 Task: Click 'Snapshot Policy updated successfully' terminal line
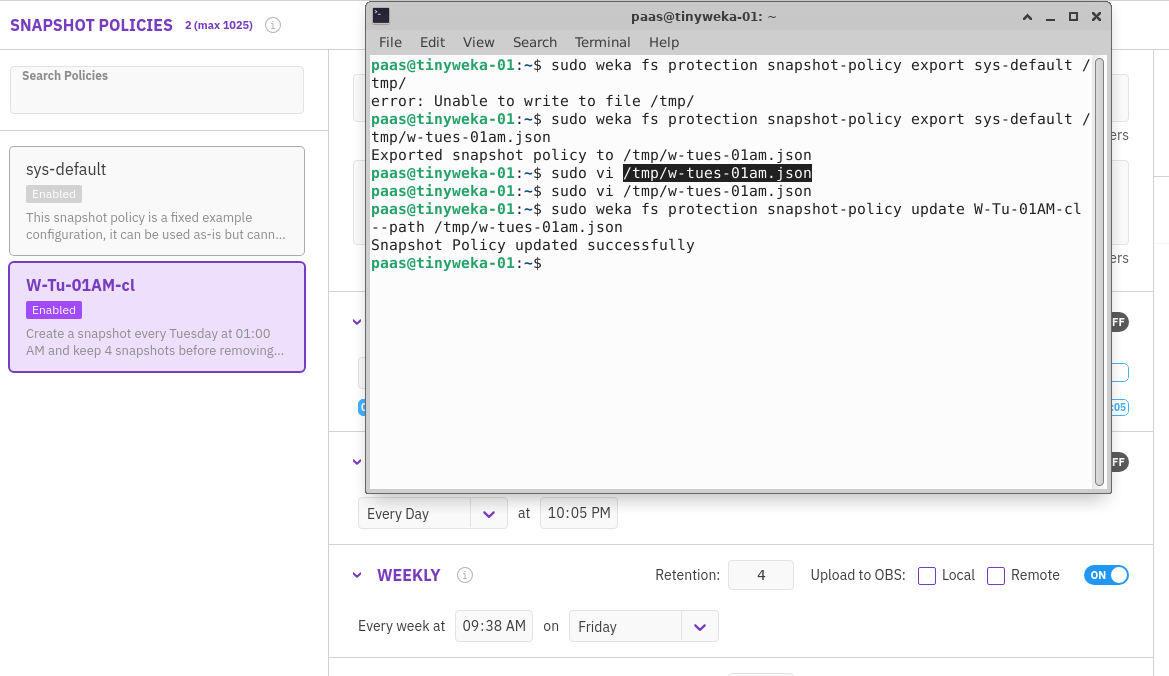(x=533, y=245)
